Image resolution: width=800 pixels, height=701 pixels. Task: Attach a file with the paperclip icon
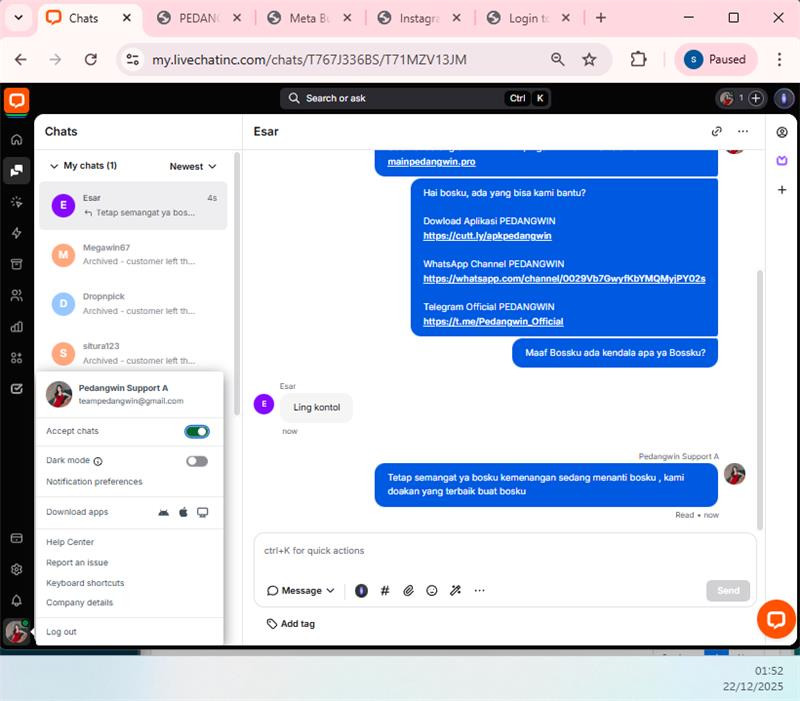pos(408,591)
